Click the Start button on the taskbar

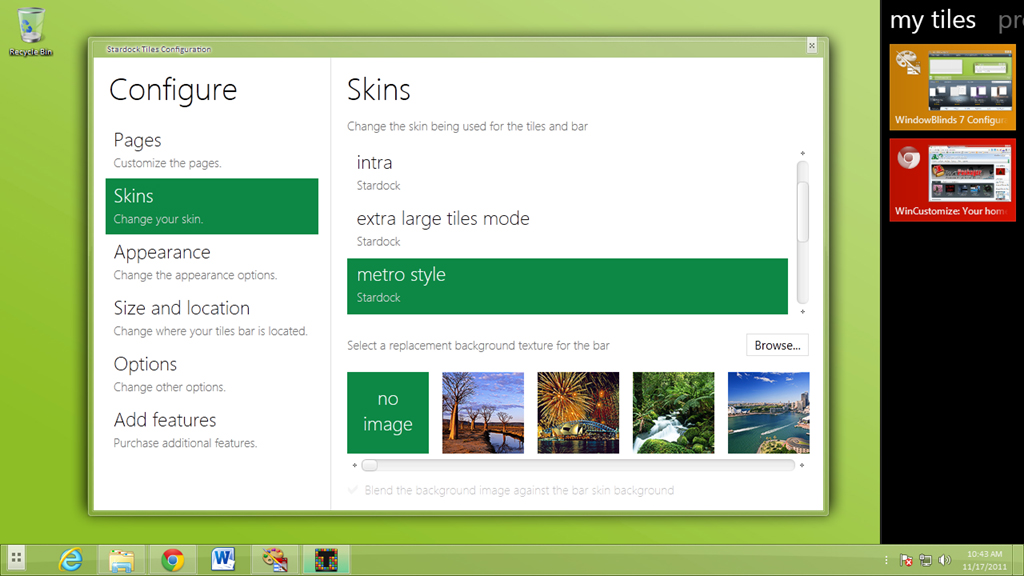pos(16,559)
